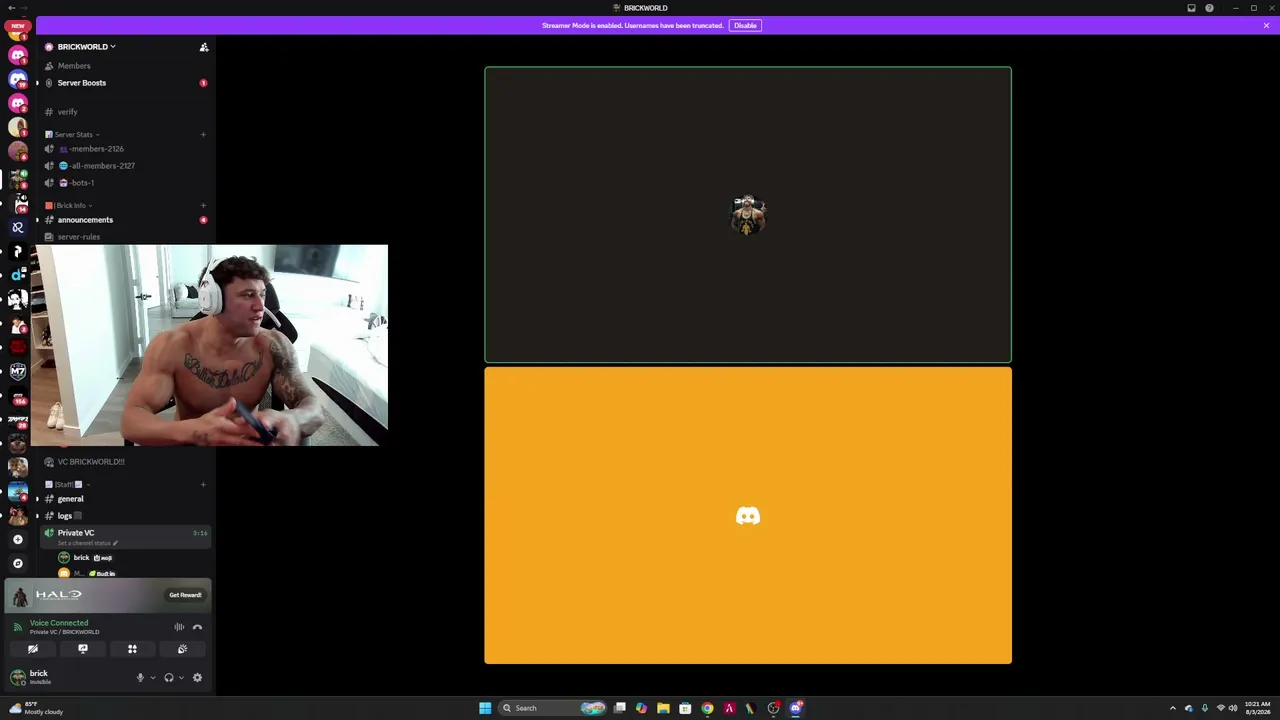Show hidden system tray icons
Screen dimensions: 1280x720
[x=1173, y=708]
